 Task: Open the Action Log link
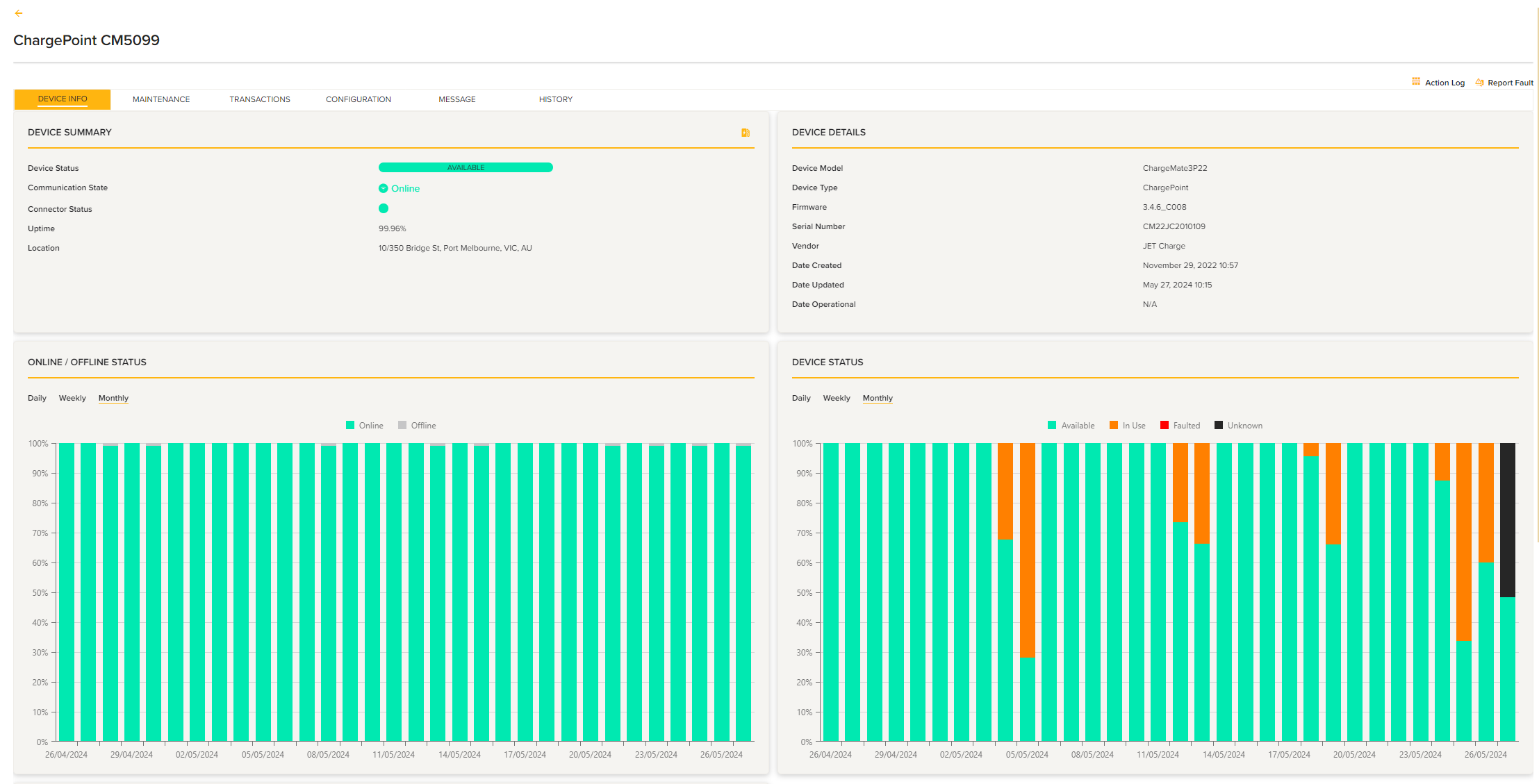[1445, 83]
